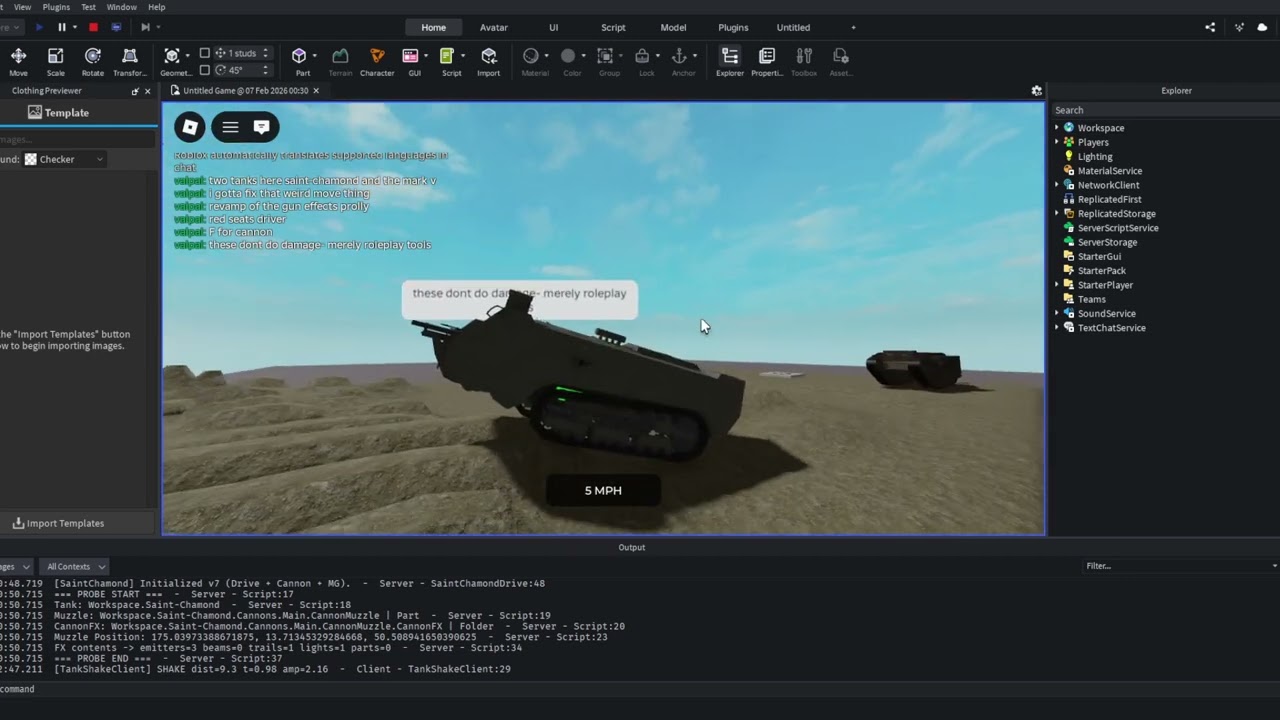Close the Untitled Game document tab
The height and width of the screenshot is (720, 1280).
tap(316, 90)
